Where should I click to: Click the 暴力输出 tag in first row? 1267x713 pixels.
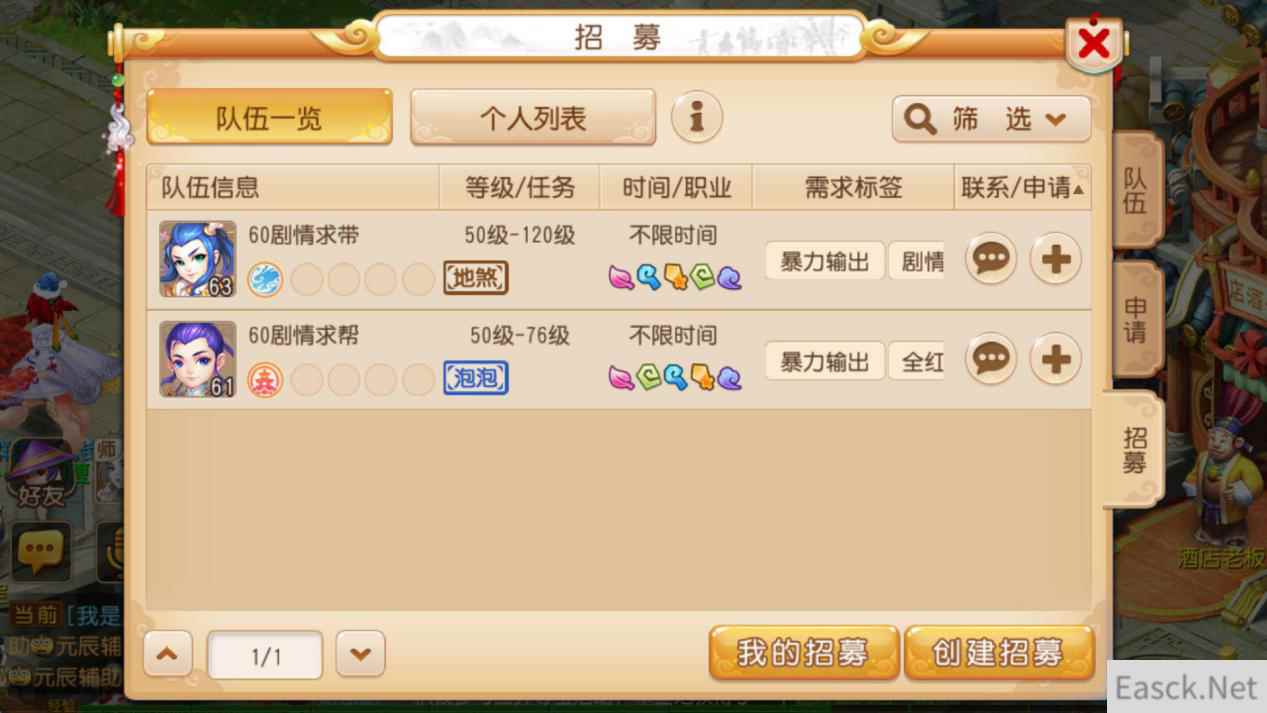(825, 261)
